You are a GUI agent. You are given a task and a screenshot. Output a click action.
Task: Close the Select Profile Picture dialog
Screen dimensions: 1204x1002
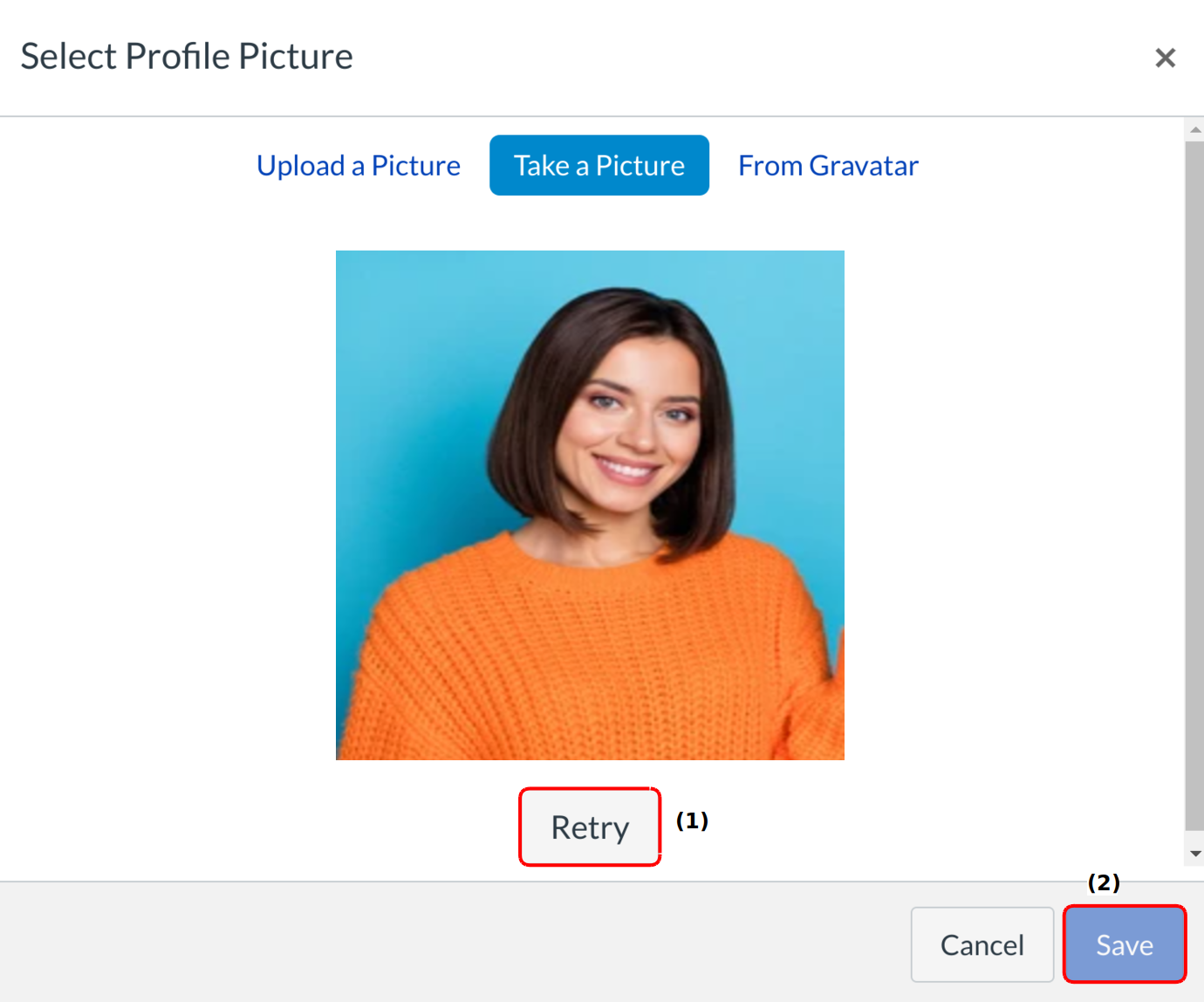coord(1165,58)
